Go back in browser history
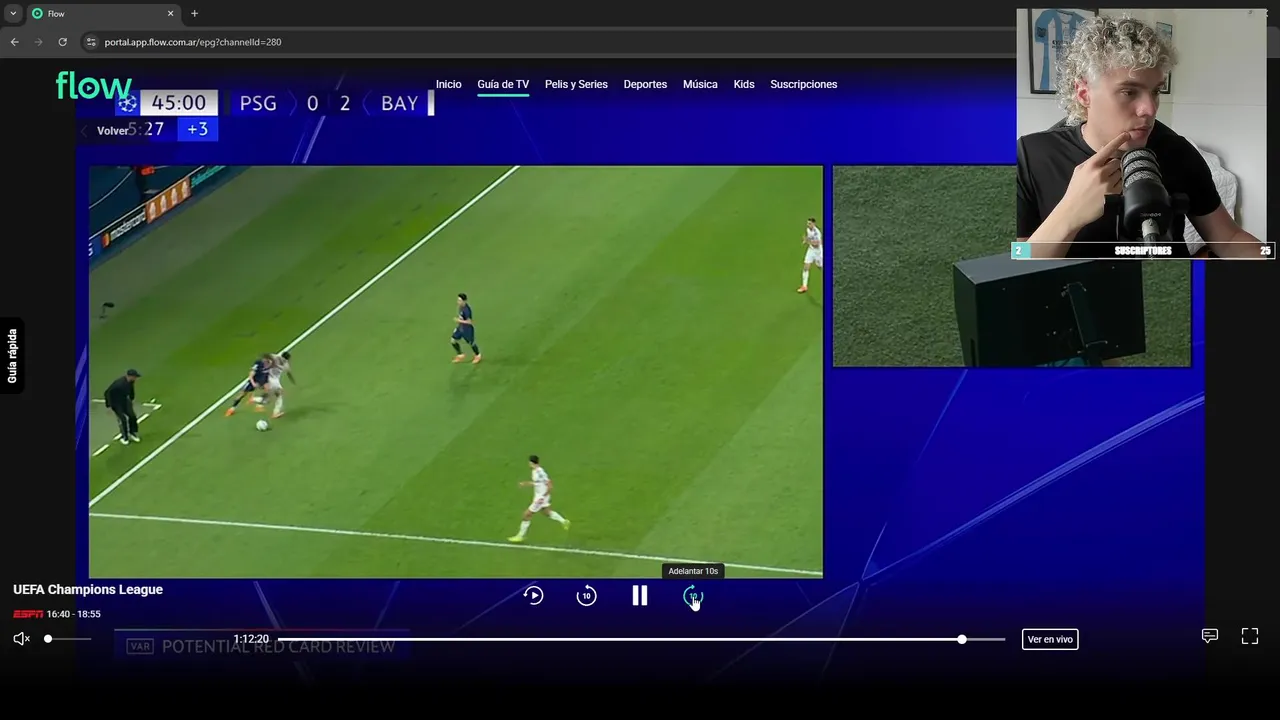The image size is (1280, 720). point(14,42)
